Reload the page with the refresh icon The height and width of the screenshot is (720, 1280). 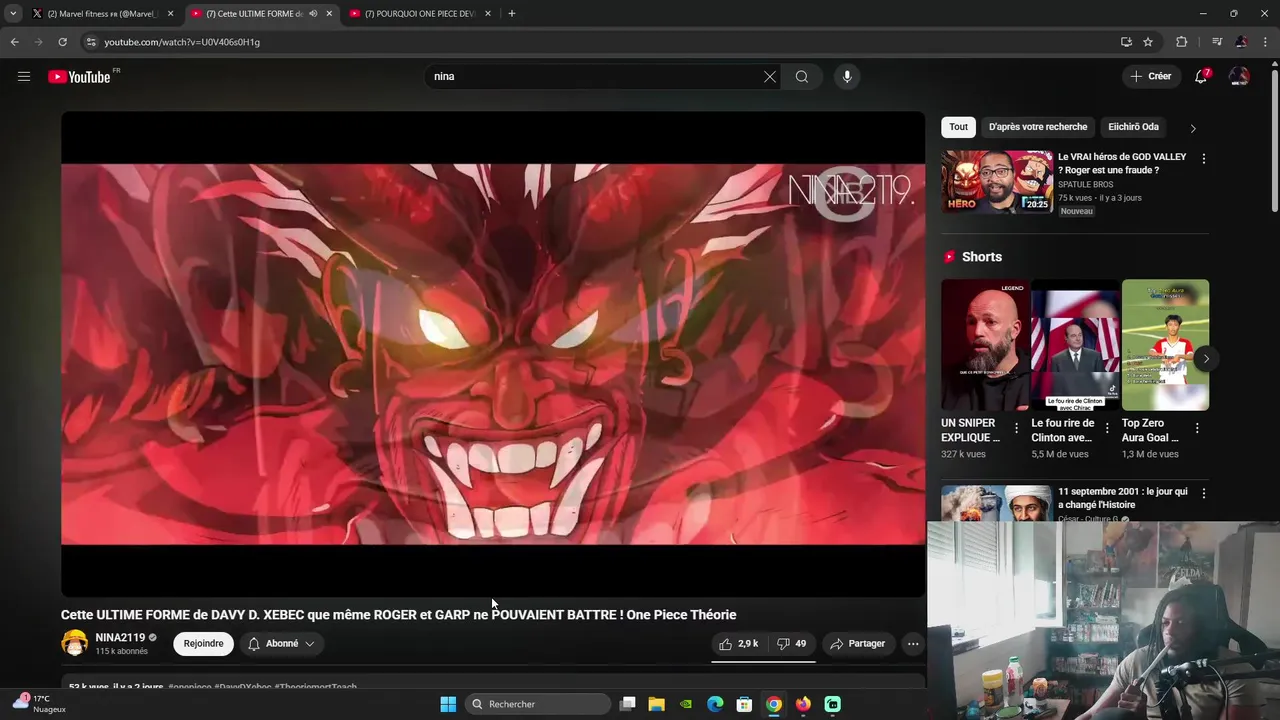pos(62,42)
